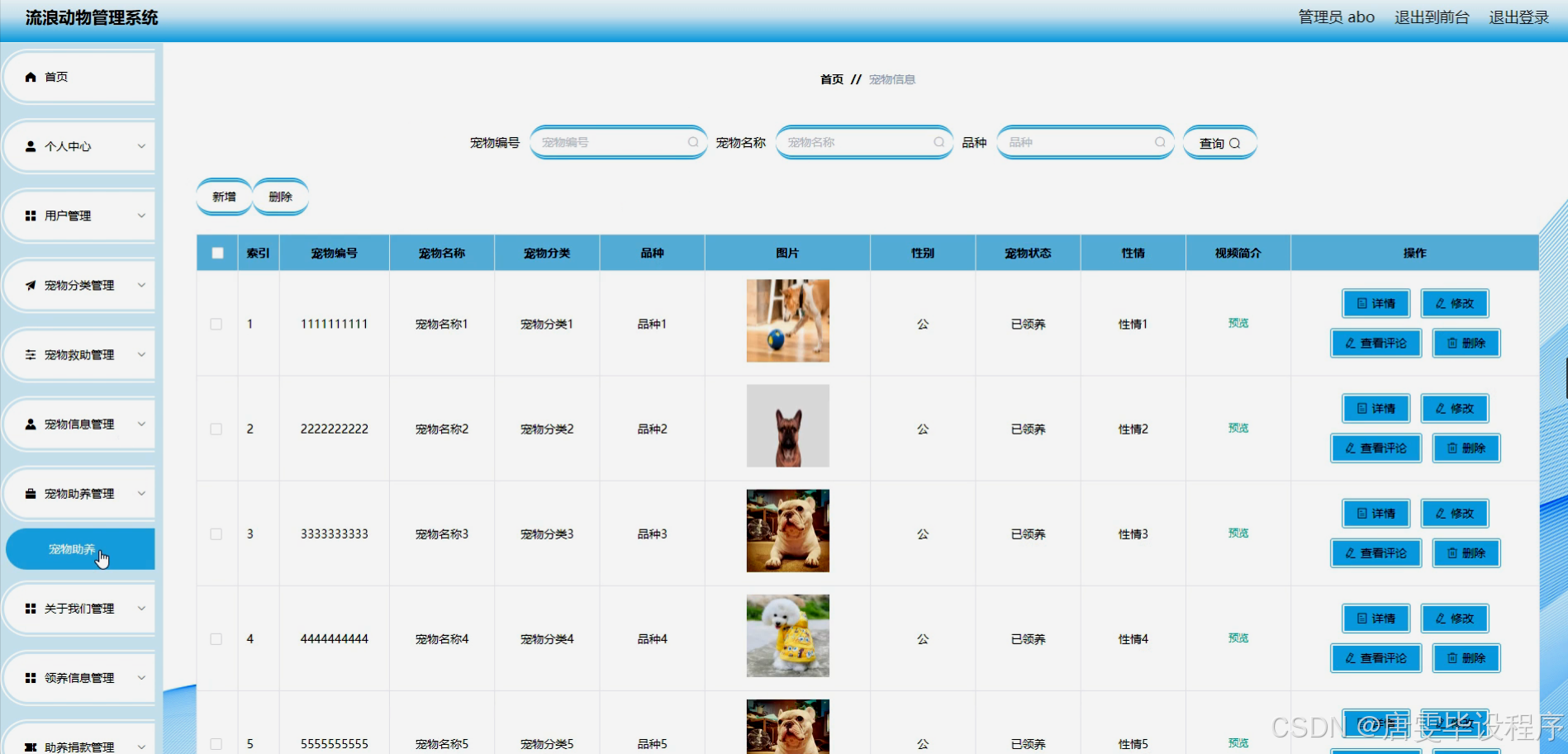Image resolution: width=1568 pixels, height=754 pixels.
Task: Click the 查询 search button
Action: 1220,143
